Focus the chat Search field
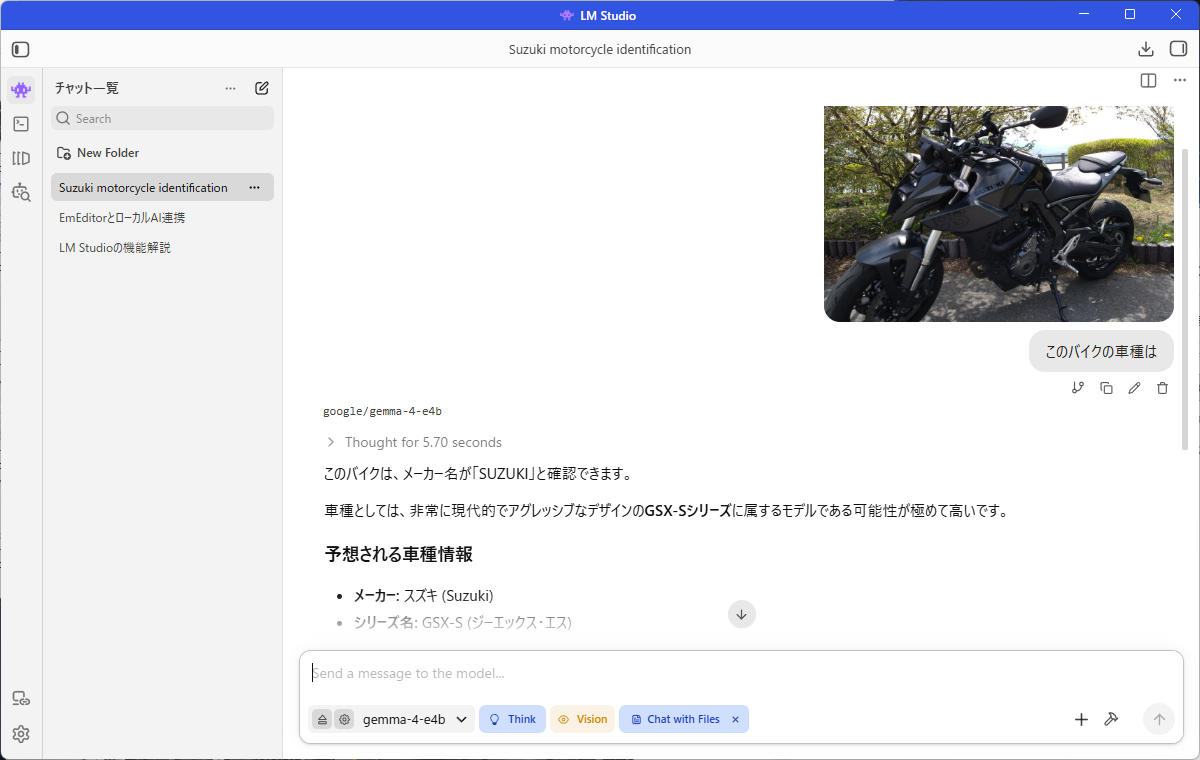Viewport: 1200px width, 760px height. pos(162,118)
